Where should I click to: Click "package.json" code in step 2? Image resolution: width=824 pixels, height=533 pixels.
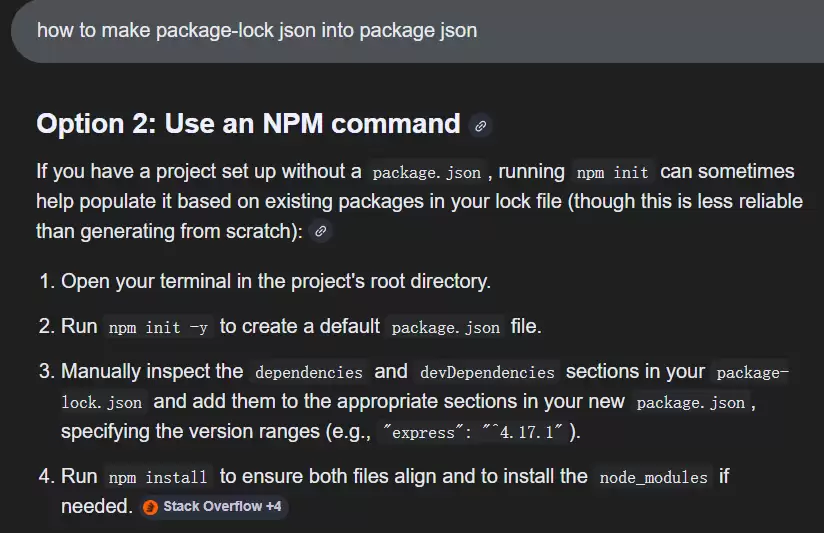445,327
